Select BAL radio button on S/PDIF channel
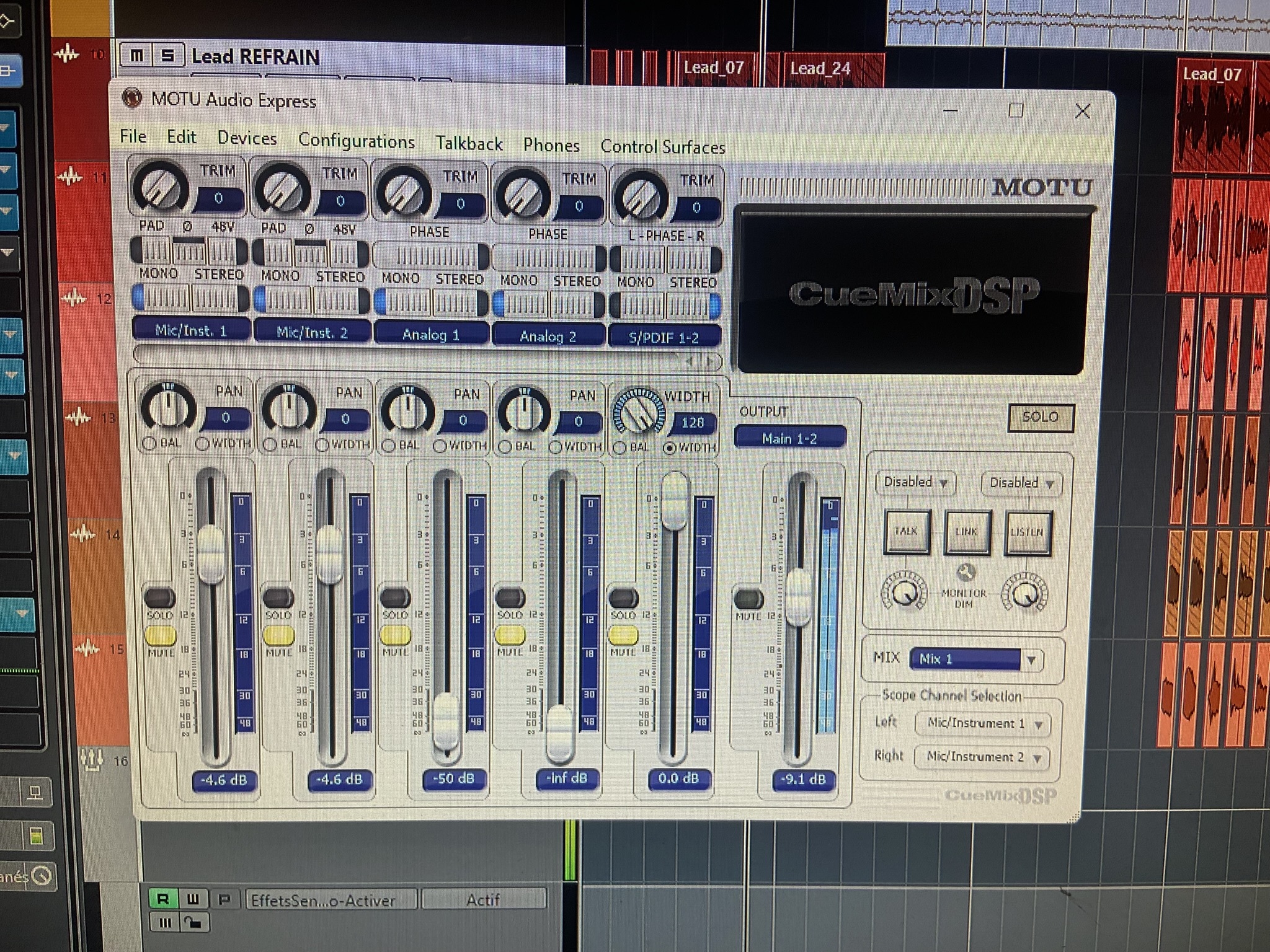The height and width of the screenshot is (952, 1270). point(619,447)
